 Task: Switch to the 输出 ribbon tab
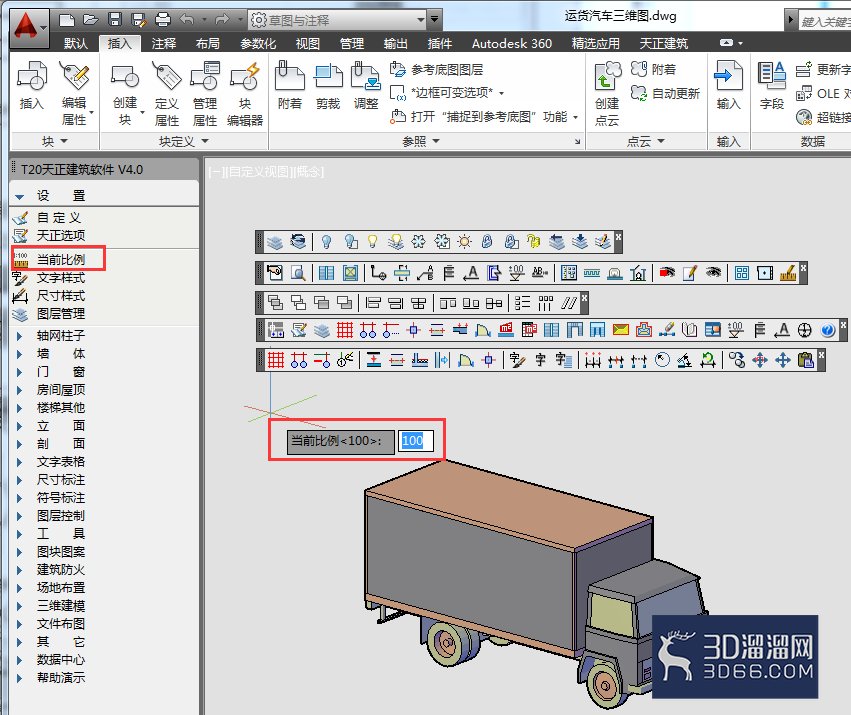(x=395, y=43)
